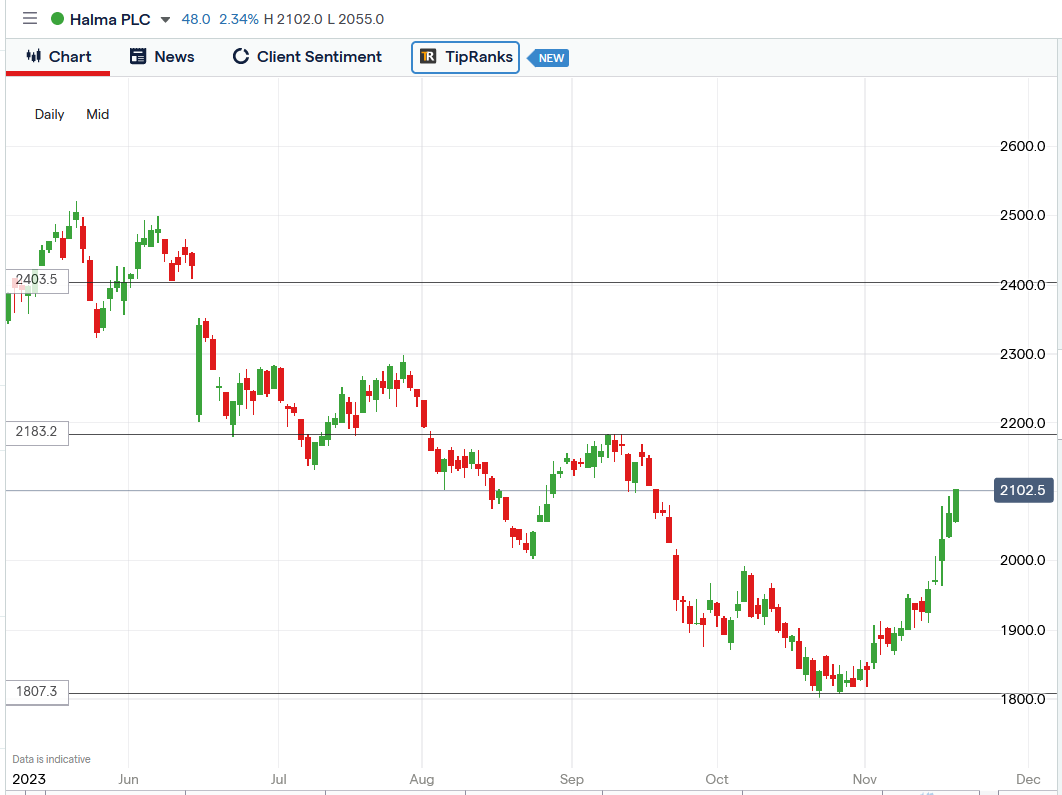
Task: Change the Daily timeframe setting
Action: (49, 114)
